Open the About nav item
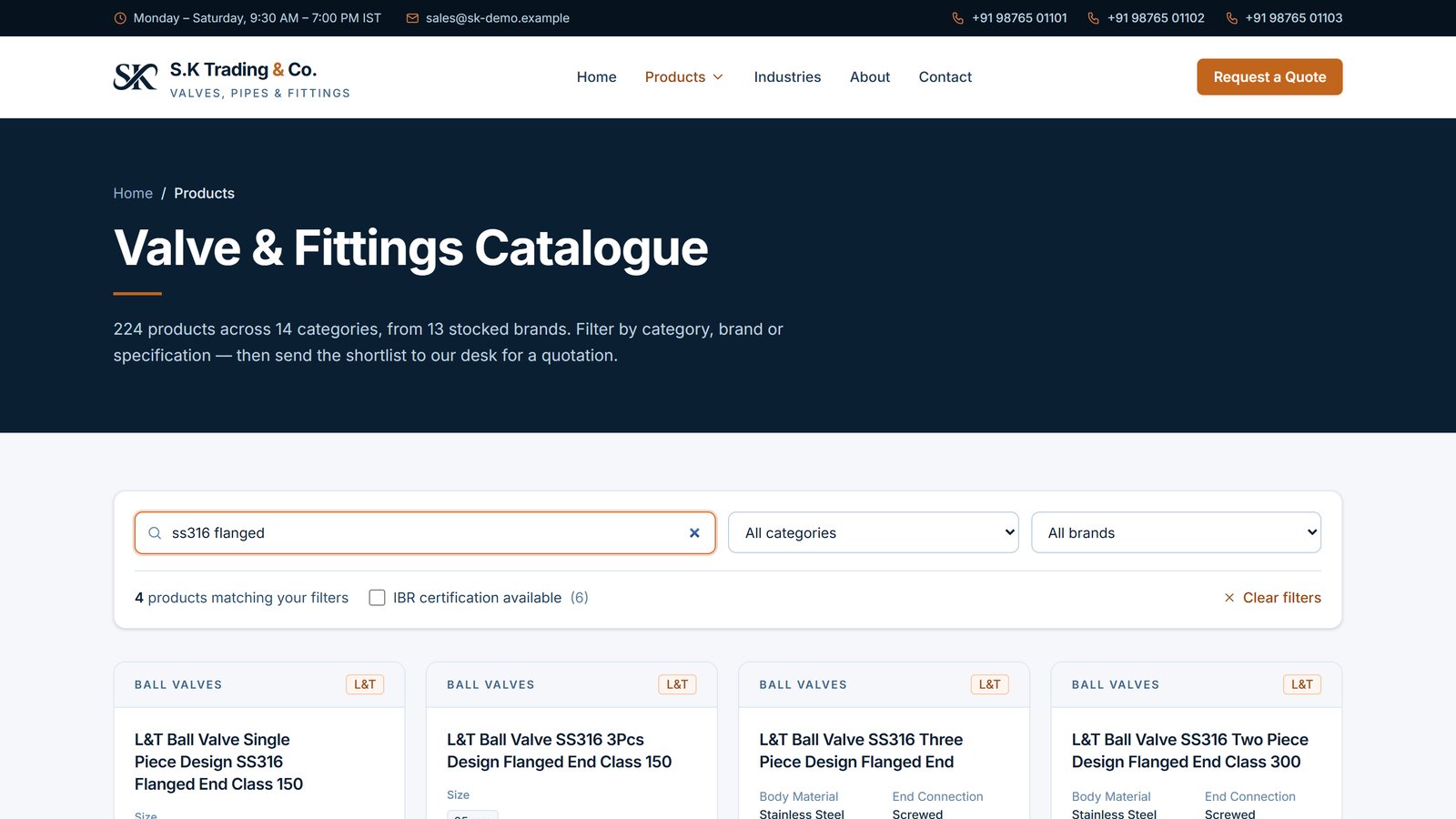The height and width of the screenshot is (819, 1456). click(870, 77)
